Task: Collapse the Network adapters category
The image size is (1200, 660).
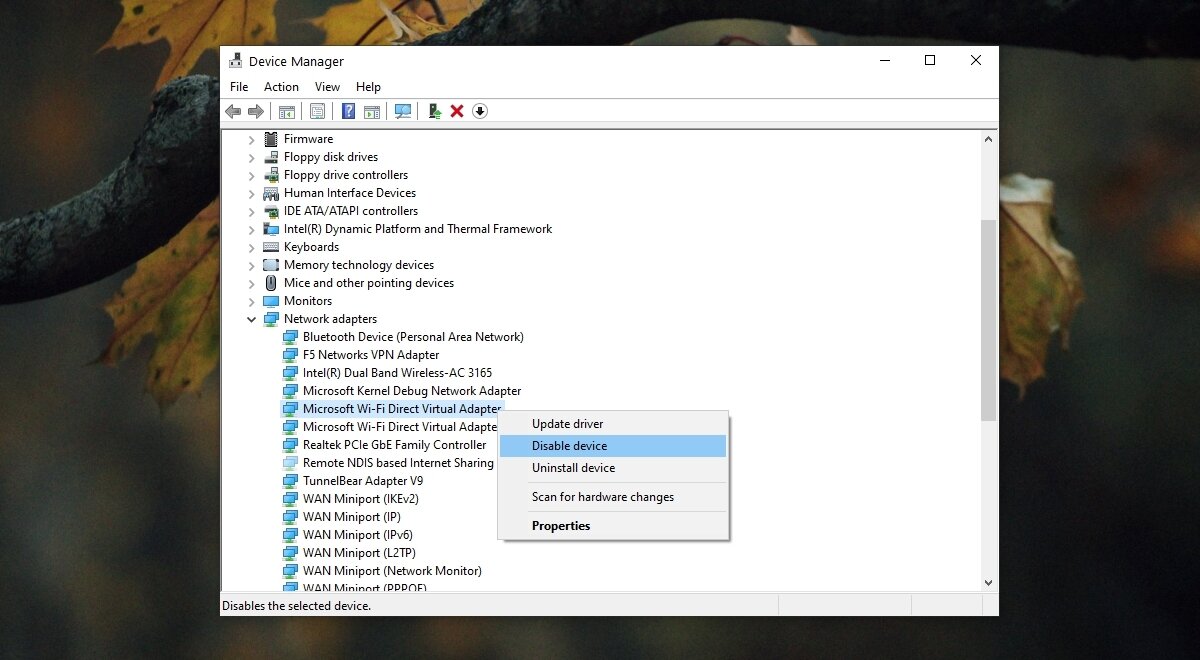Action: click(251, 318)
